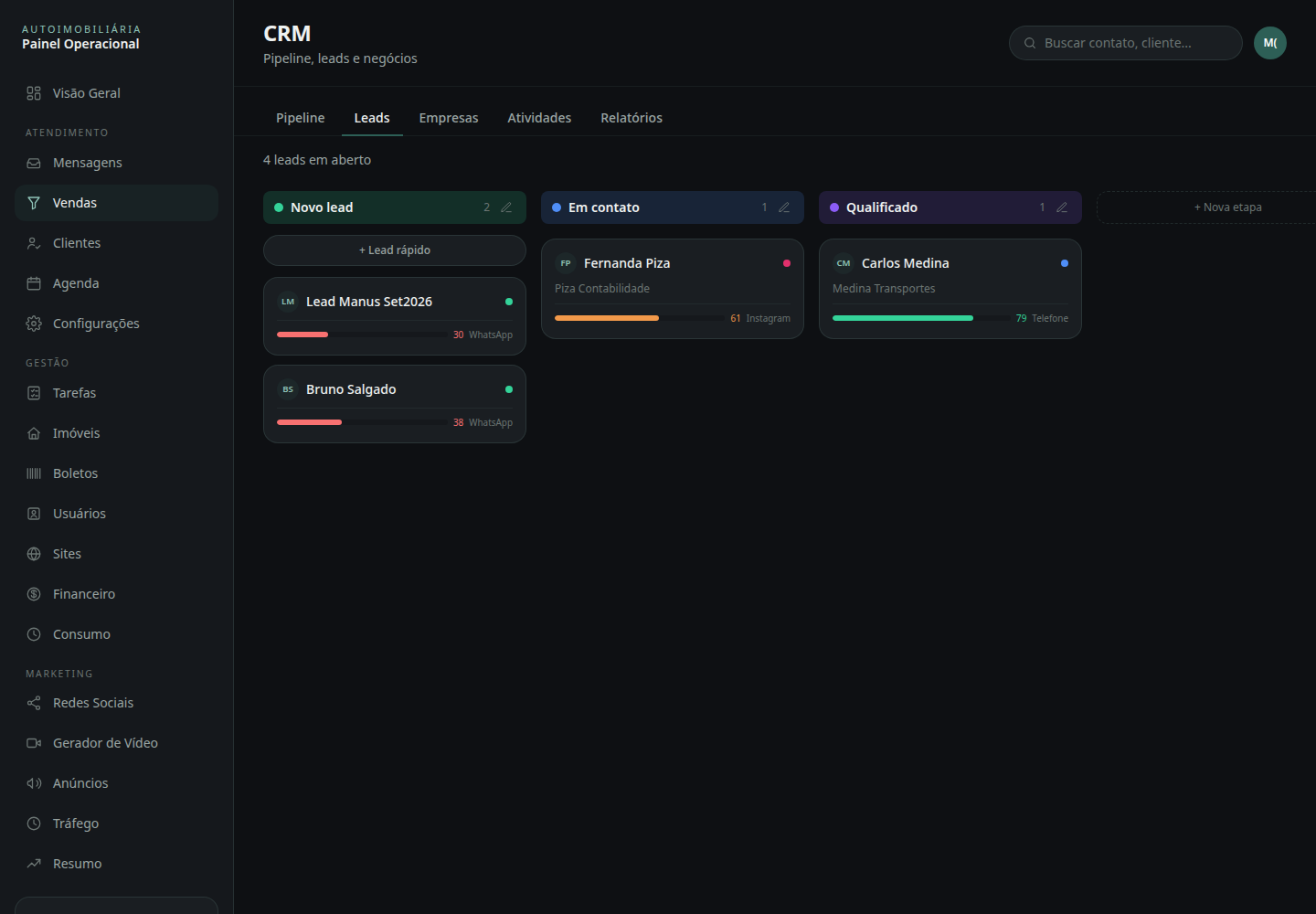Open Resumo in the sidebar
The height and width of the screenshot is (914, 1316).
point(116,864)
